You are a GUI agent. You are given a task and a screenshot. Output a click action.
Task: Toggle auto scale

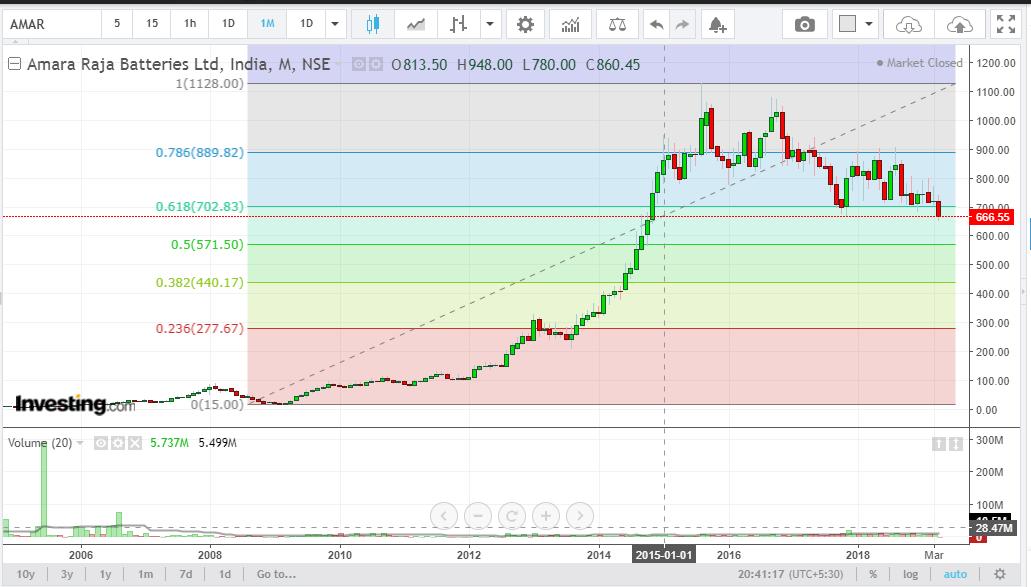point(955,574)
